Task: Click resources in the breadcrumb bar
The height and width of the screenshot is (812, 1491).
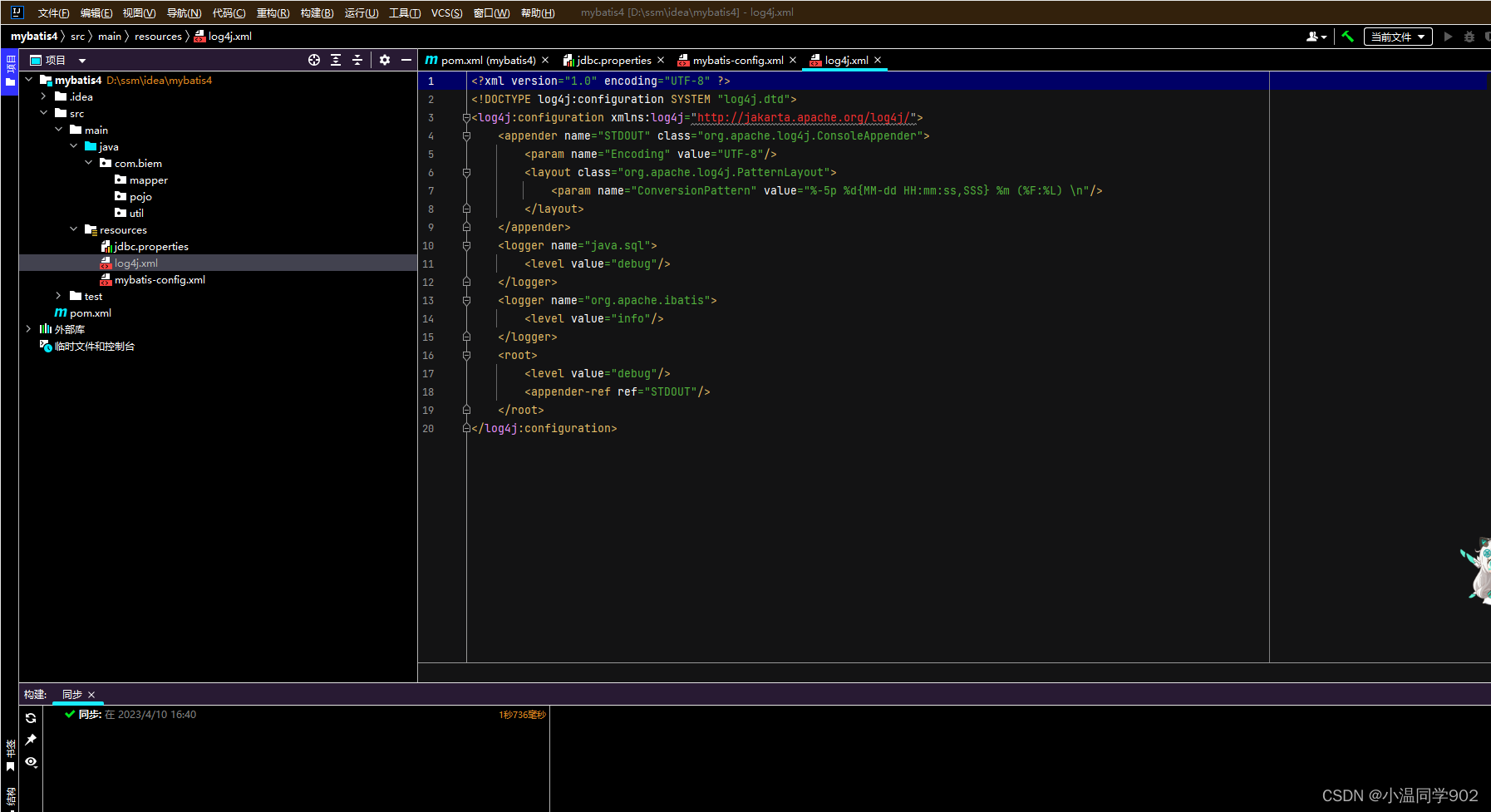Action: coord(158,36)
